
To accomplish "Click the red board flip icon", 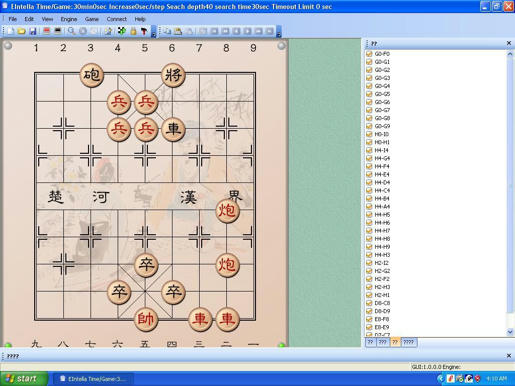I will 47,31.
